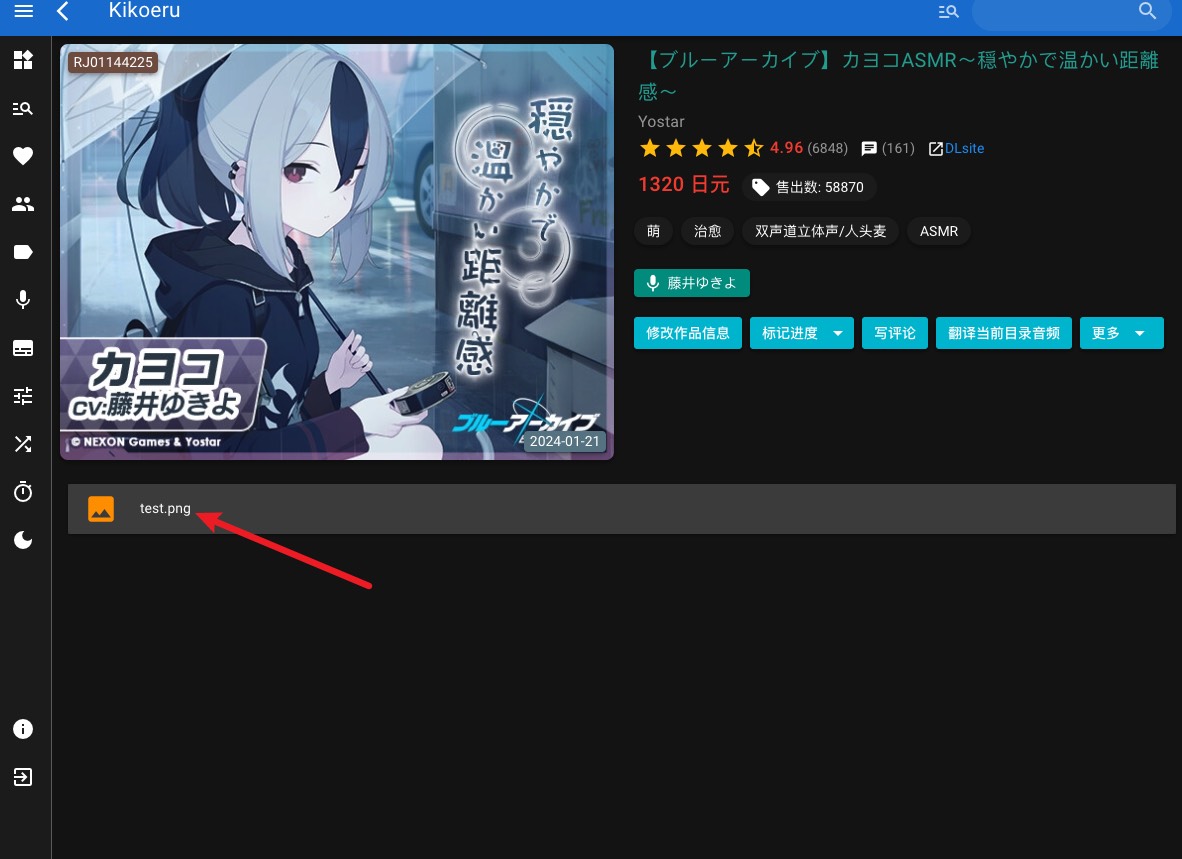Image resolution: width=1182 pixels, height=859 pixels.
Task: Select the ASMR tag chip
Action: pyautogui.click(x=938, y=231)
